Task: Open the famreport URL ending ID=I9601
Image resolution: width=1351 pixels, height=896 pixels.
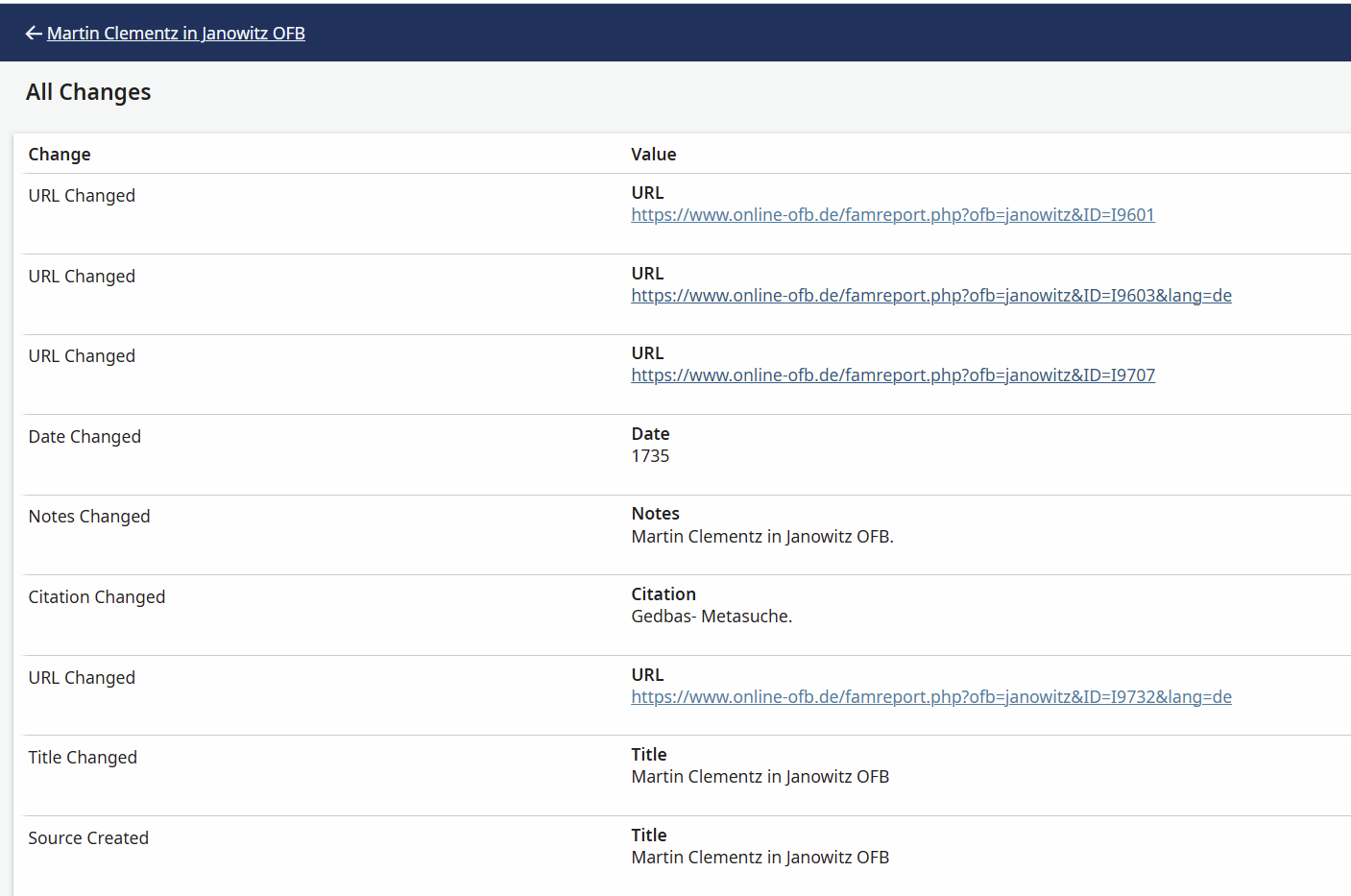Action: point(892,215)
